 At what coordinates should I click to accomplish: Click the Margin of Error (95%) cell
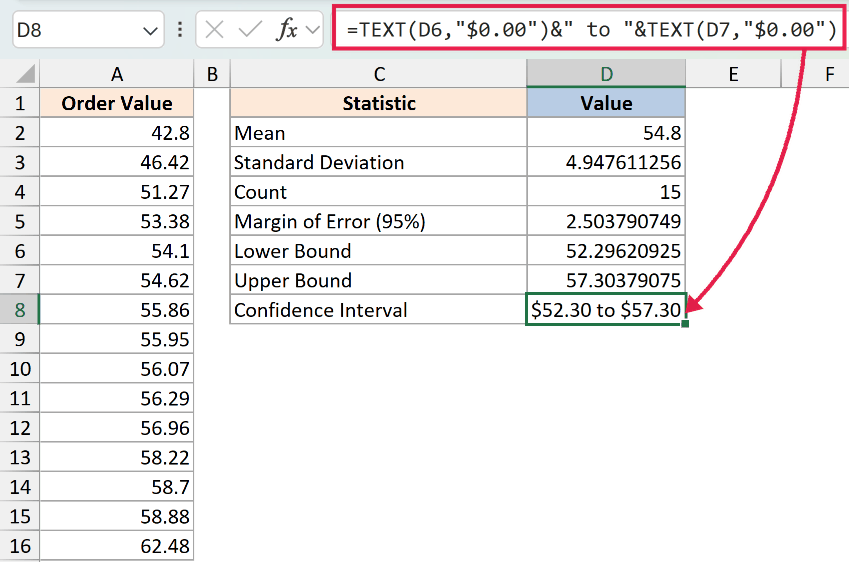[x=378, y=221]
